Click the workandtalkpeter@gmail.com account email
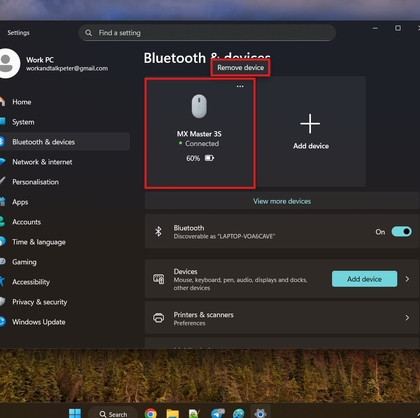 [x=67, y=68]
